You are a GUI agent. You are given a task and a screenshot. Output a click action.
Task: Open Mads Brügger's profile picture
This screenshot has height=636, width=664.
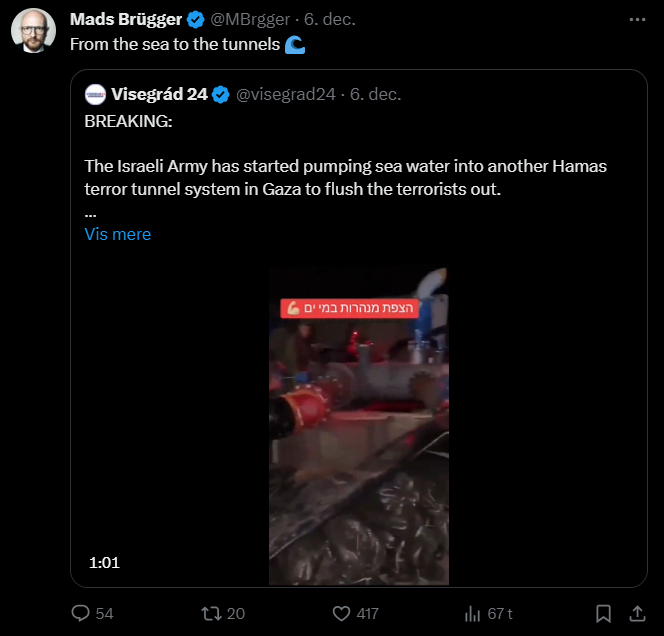33,32
